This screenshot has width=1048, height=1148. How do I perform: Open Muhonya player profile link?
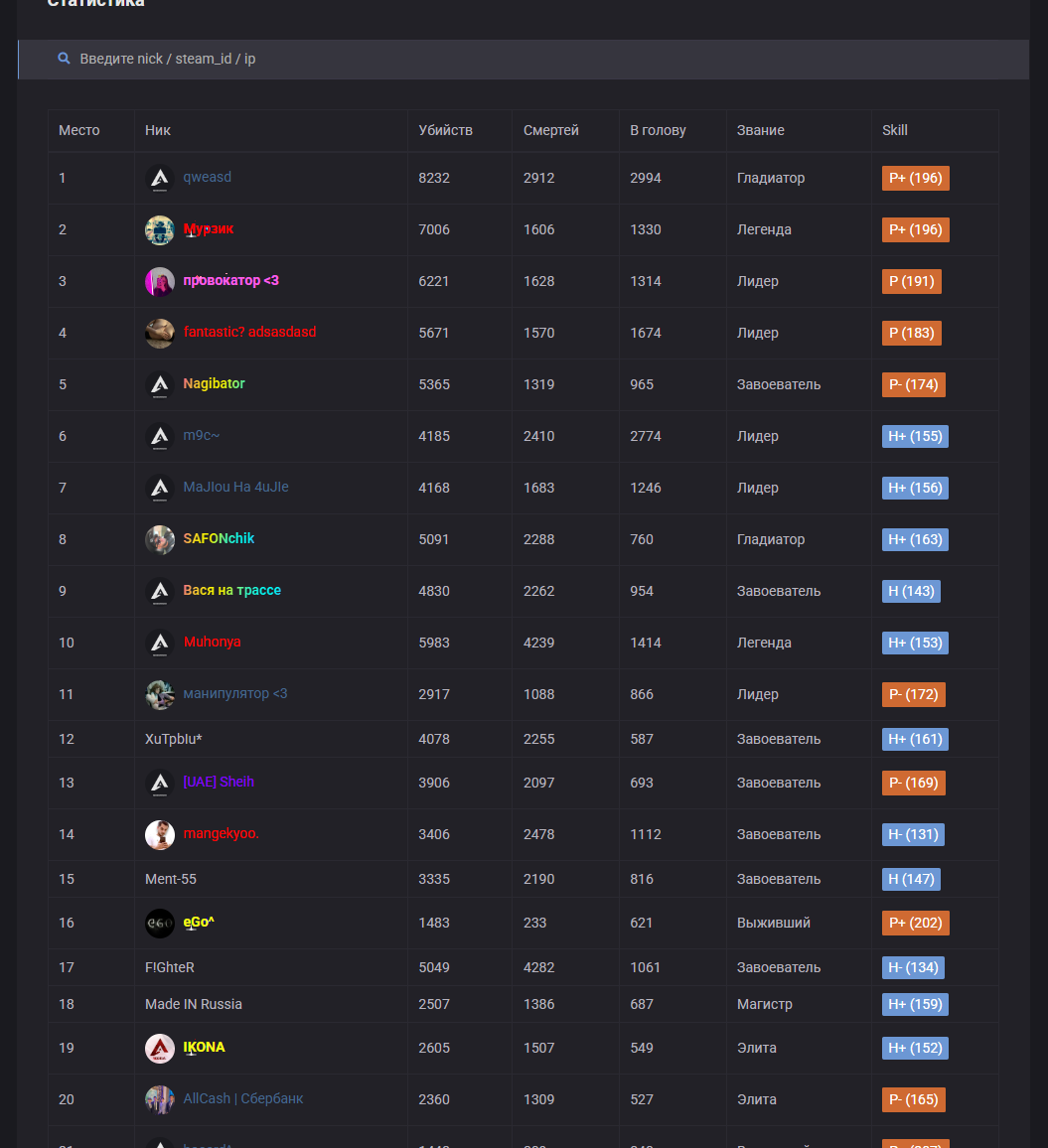212,643
